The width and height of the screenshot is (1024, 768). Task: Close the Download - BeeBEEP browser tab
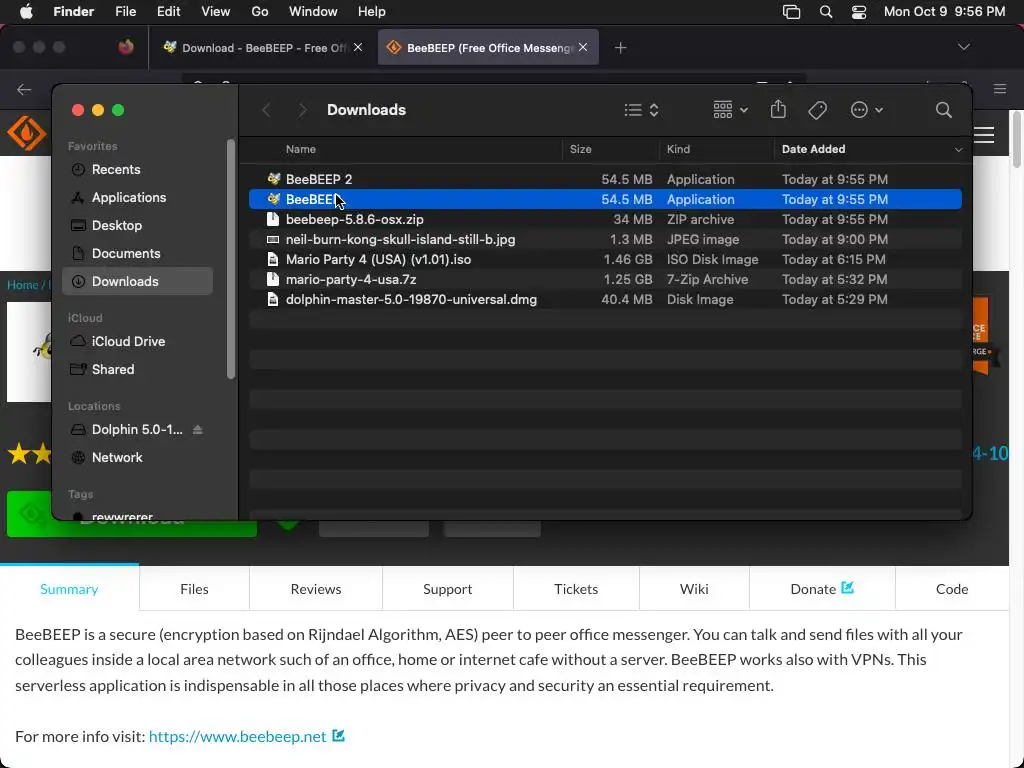point(358,47)
